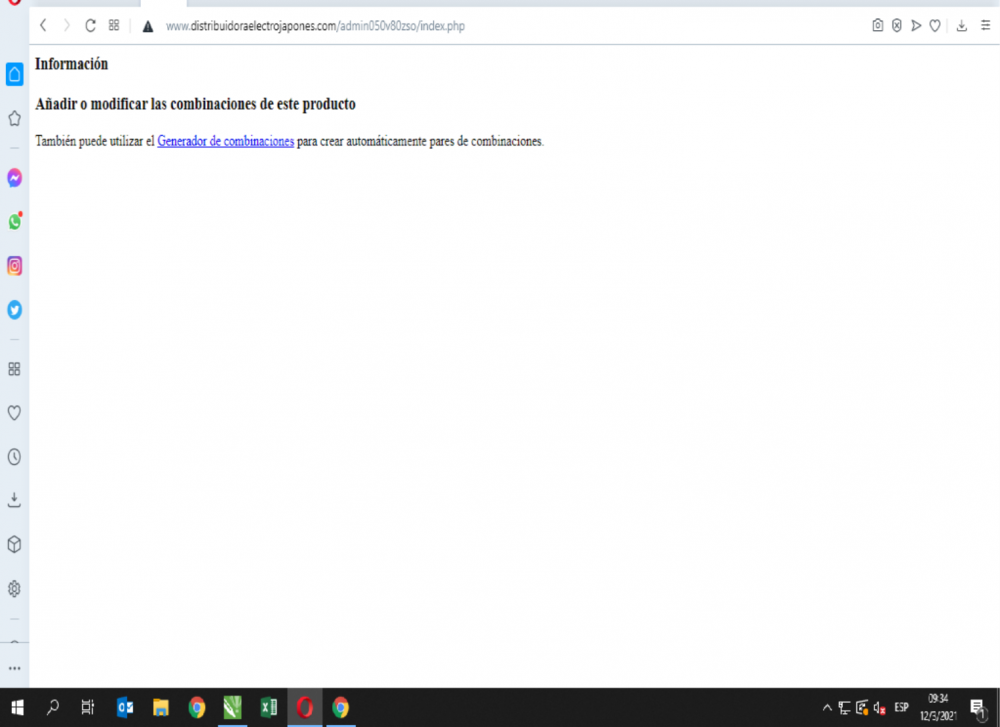
Task: Show hidden tray icons chevron
Action: pos(827,707)
